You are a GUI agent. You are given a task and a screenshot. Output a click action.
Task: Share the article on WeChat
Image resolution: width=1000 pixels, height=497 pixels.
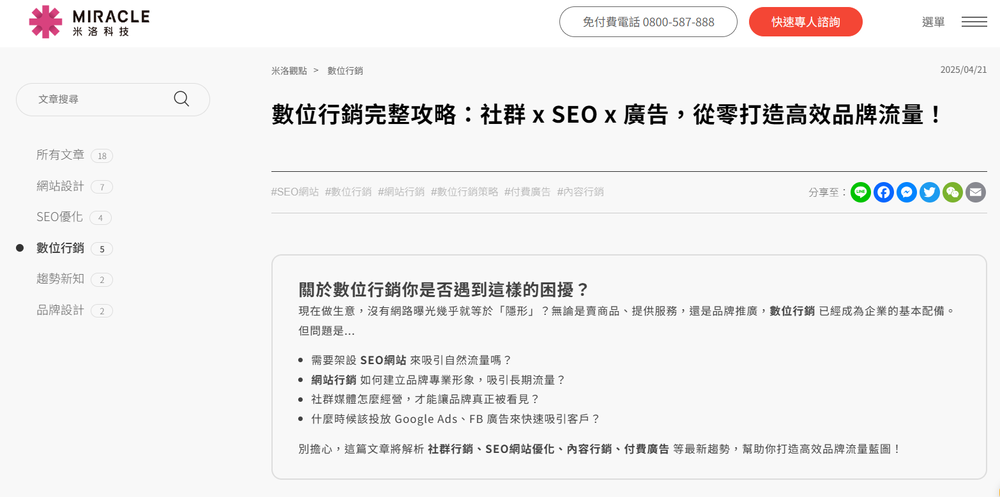pyautogui.click(x=953, y=192)
